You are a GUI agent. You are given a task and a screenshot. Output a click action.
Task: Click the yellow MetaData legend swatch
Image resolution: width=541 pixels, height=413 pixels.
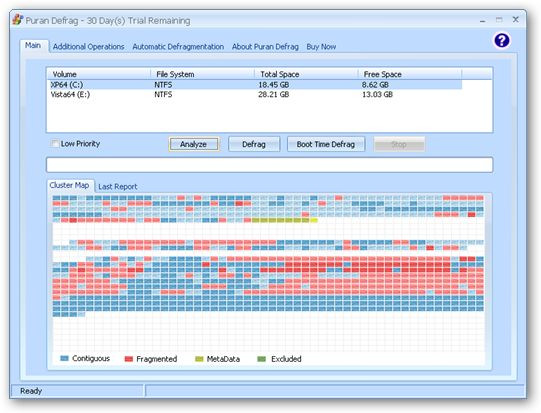[x=199, y=359]
